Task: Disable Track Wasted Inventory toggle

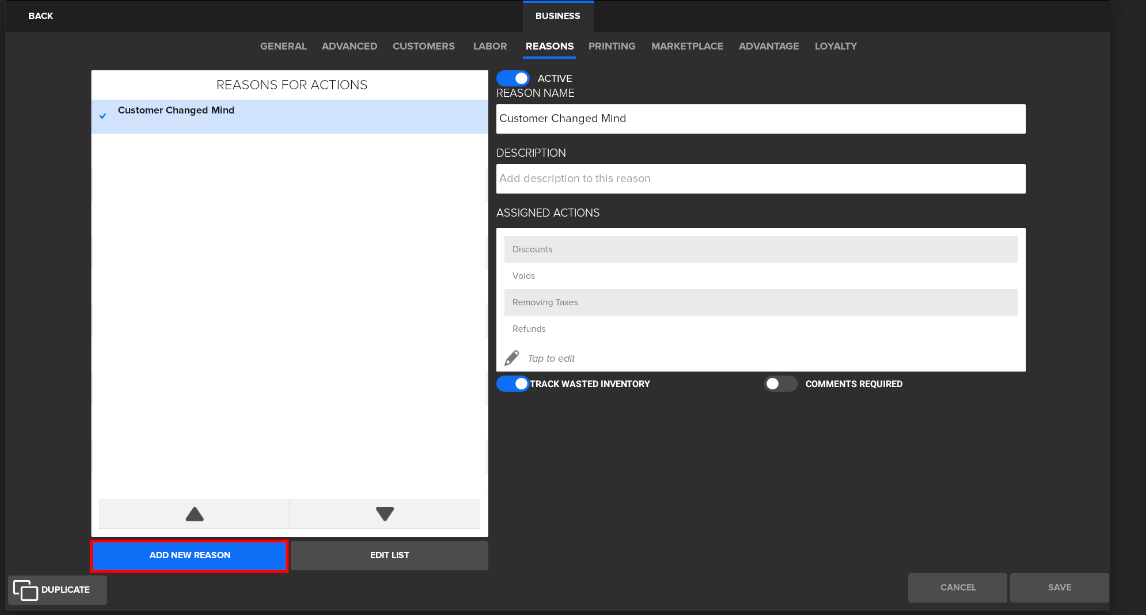Action: click(513, 384)
